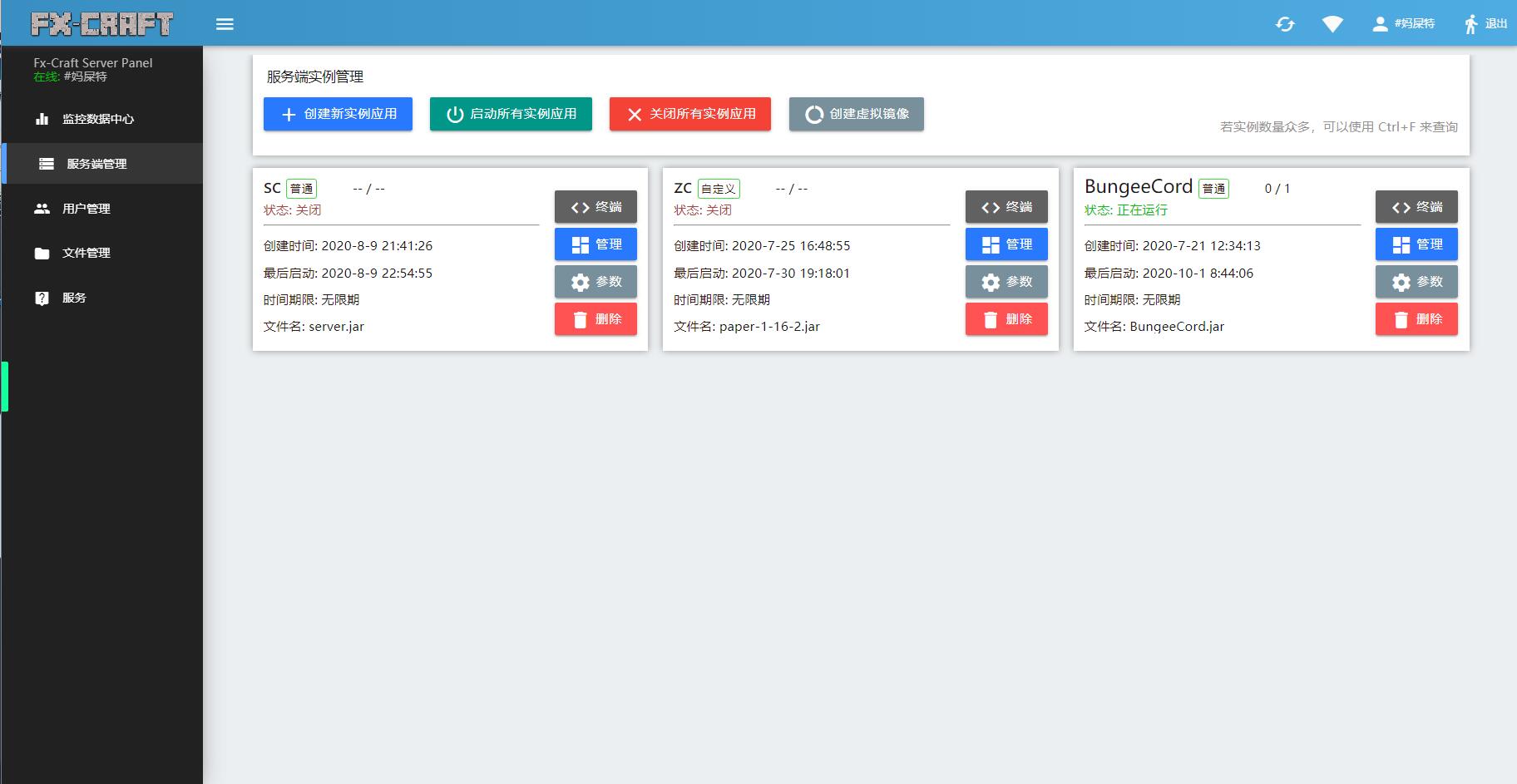The height and width of the screenshot is (784, 1517).
Task: Click the 用户管理 users icon in the sidebar
Action: [42, 209]
